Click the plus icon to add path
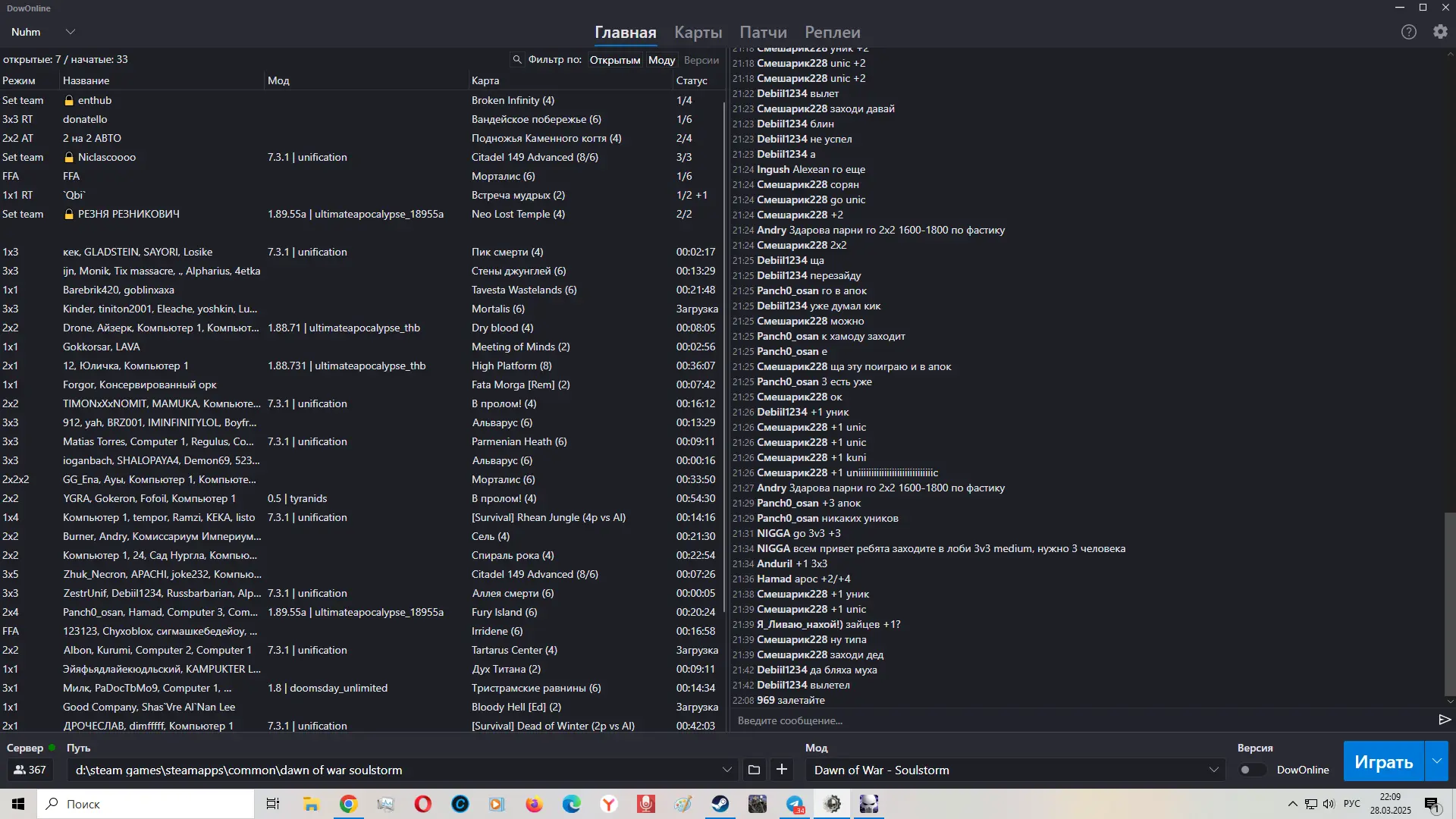The image size is (1456, 819). coord(782,770)
